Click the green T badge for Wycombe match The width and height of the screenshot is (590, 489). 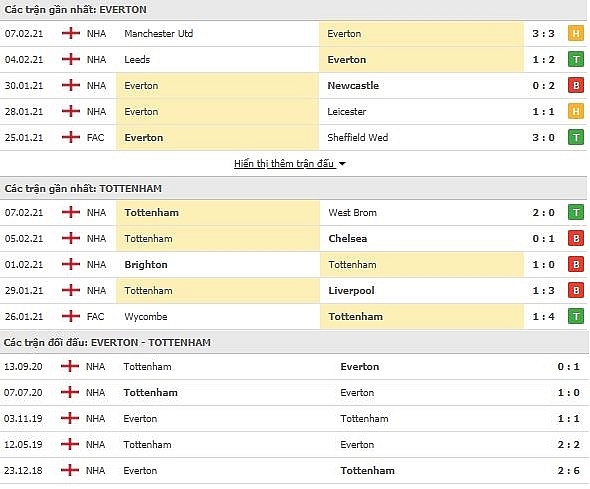coord(576,317)
